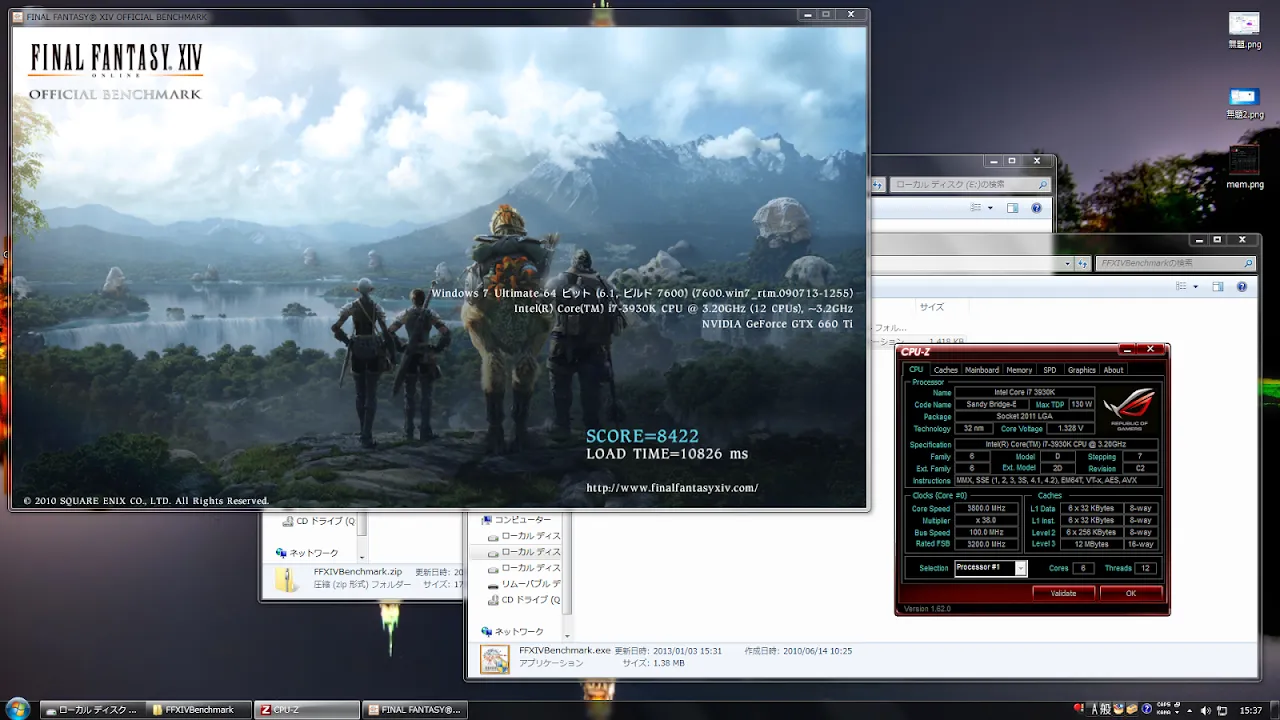Select CD drive (Q) in navigation tree

point(530,600)
